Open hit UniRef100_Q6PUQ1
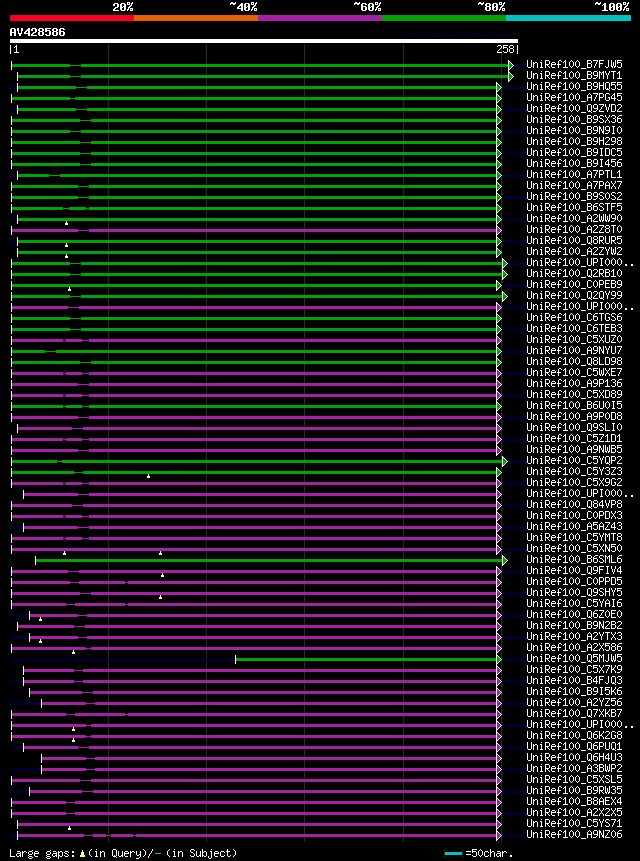This screenshot has width=640, height=861. coord(574,746)
